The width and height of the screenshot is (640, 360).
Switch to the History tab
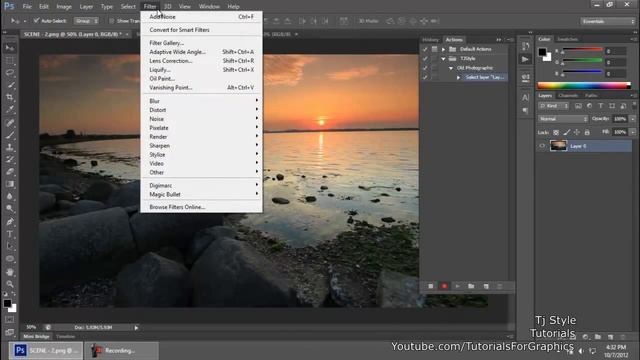click(430, 40)
